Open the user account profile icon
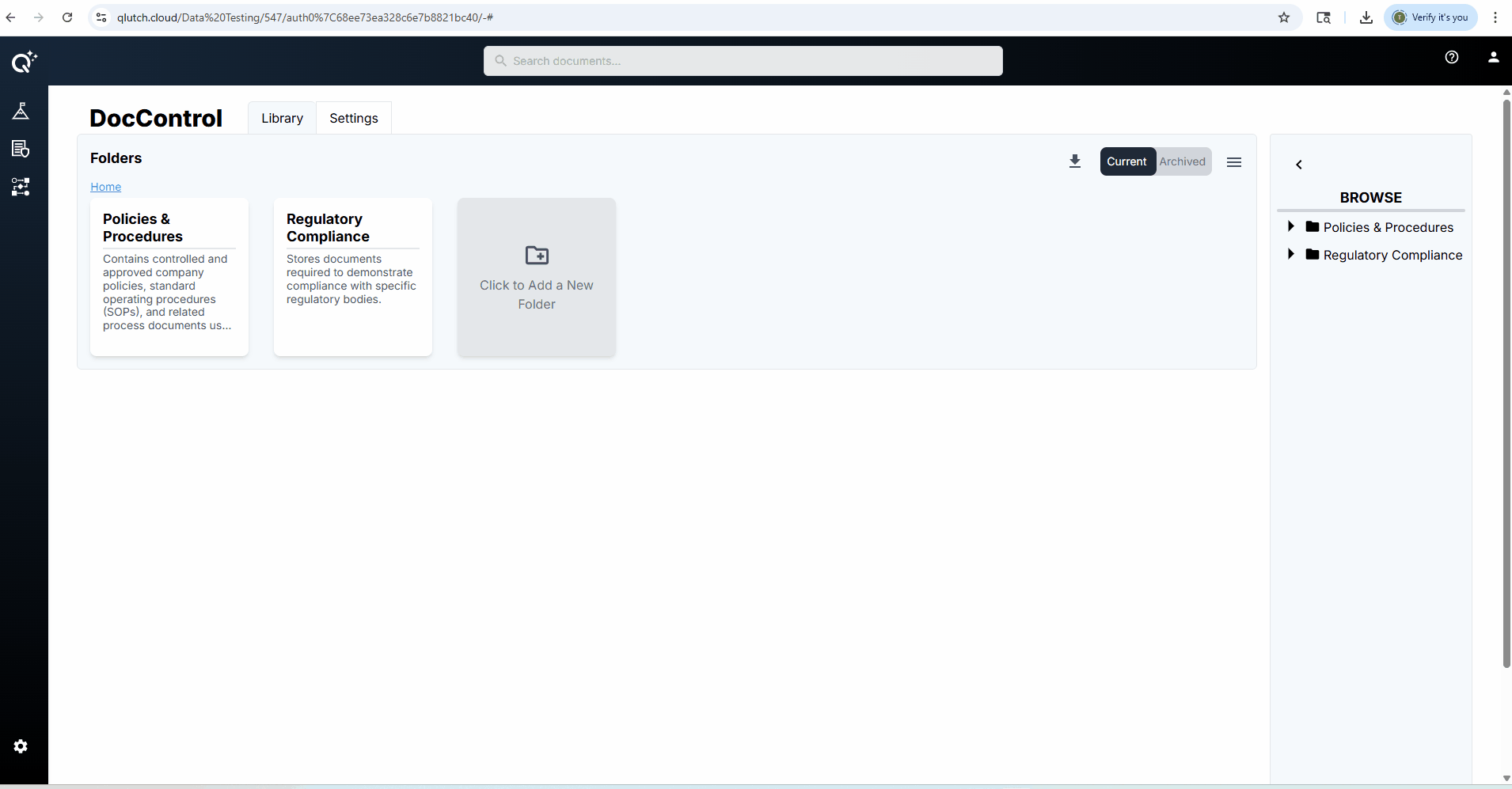This screenshot has height=789, width=1512. (1493, 57)
